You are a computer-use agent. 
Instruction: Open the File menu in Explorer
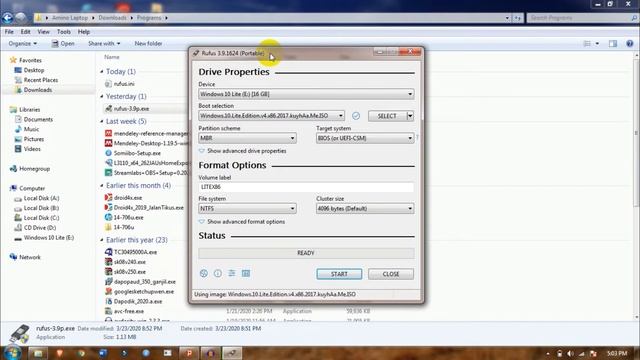pyautogui.click(x=9, y=32)
